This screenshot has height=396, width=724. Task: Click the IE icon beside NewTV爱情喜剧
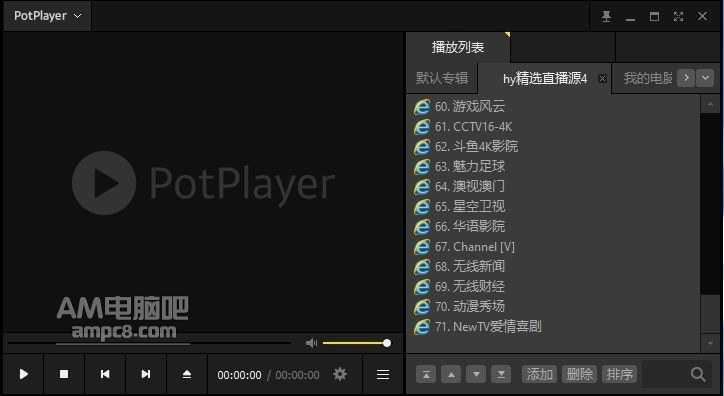pos(422,326)
